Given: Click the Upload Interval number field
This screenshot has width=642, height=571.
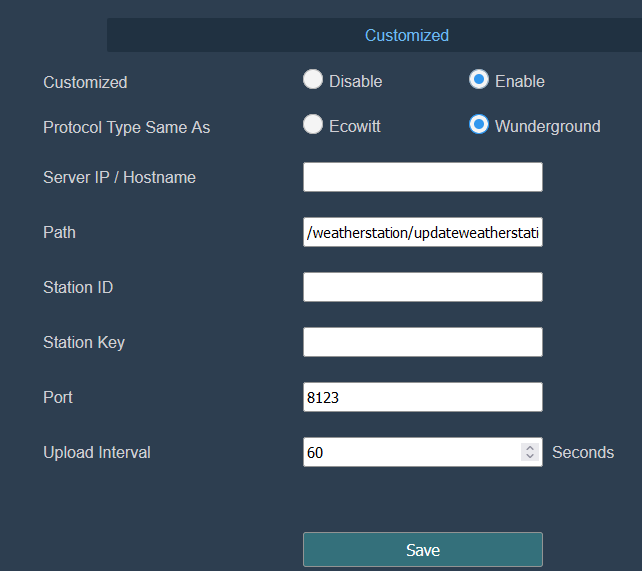Looking at the screenshot, I should pyautogui.click(x=410, y=452).
